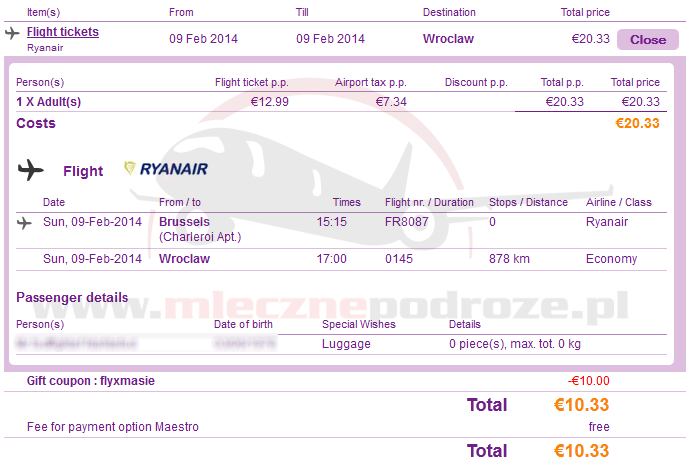This screenshot has width=688, height=462.
Task: Click the Passenger details heading
Action: [72, 297]
